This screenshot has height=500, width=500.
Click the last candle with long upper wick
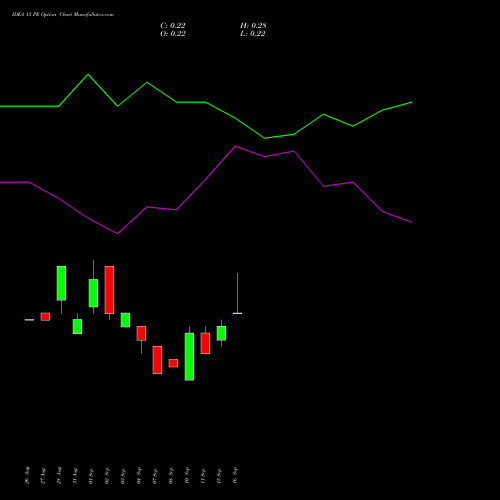point(237,293)
